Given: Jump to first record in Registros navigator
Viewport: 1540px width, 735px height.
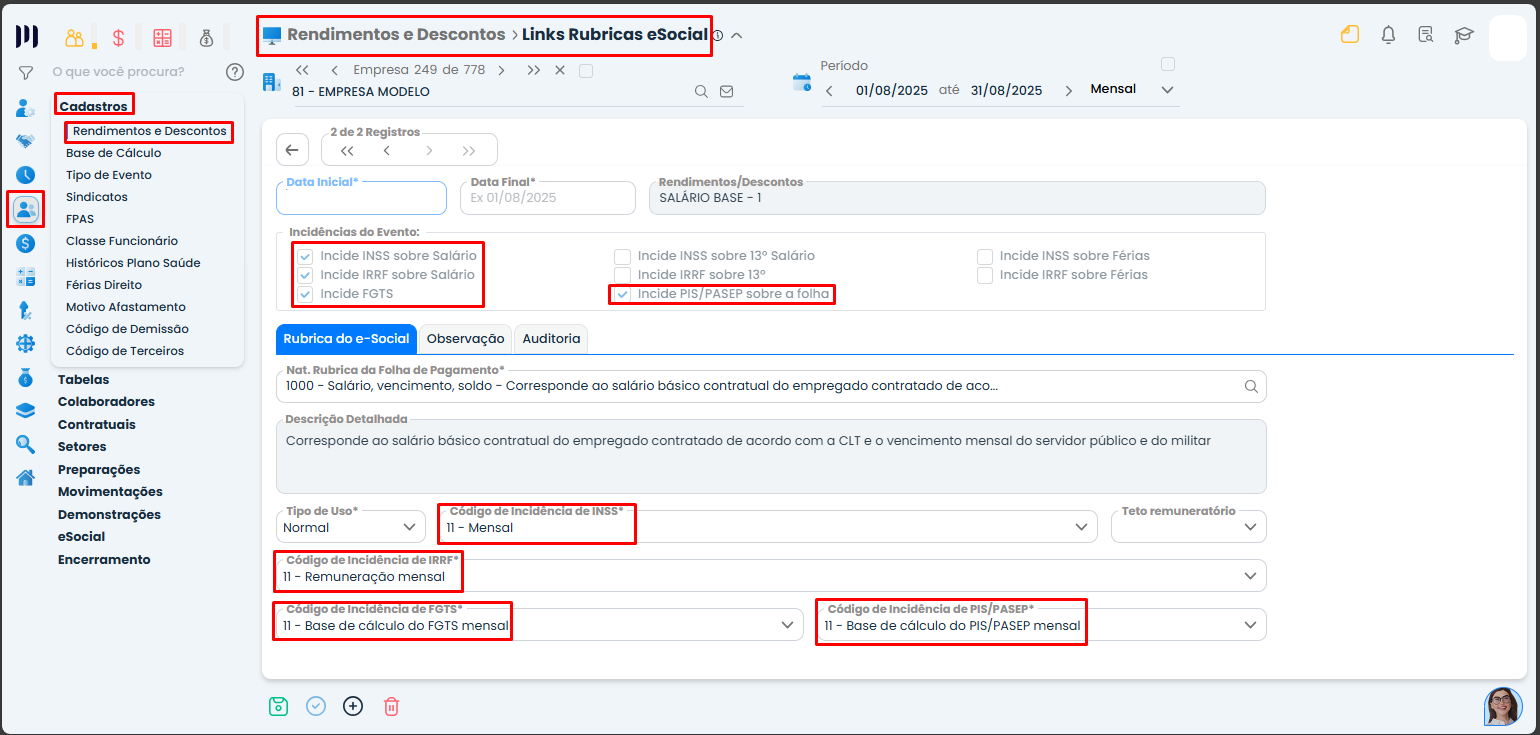Looking at the screenshot, I should coord(347,151).
